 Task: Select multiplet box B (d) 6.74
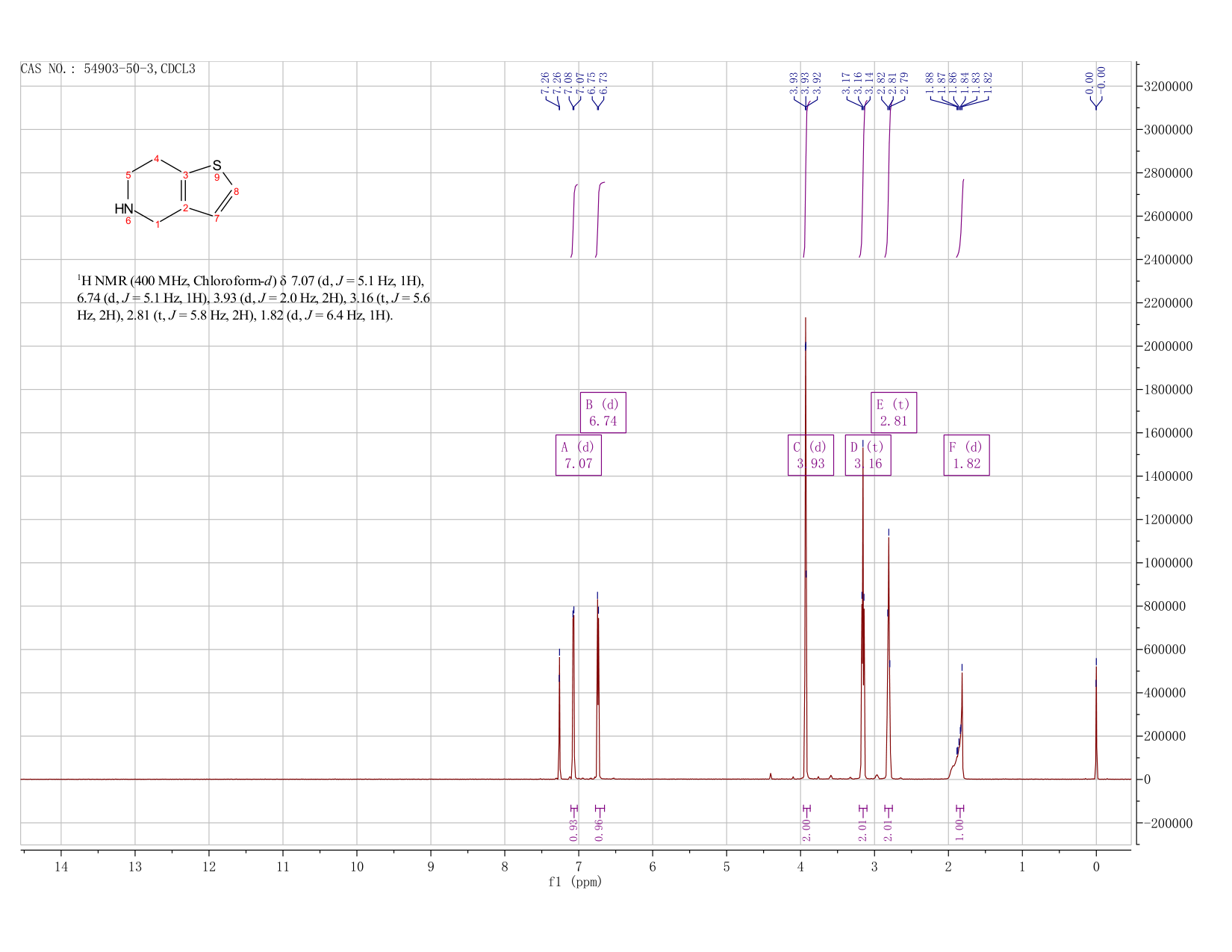(x=603, y=412)
